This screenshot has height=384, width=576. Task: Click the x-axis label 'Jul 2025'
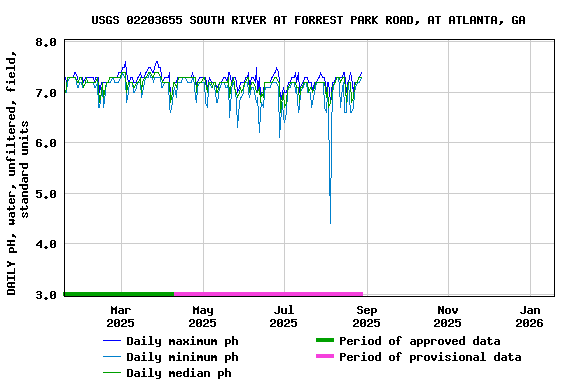pyautogui.click(x=283, y=317)
